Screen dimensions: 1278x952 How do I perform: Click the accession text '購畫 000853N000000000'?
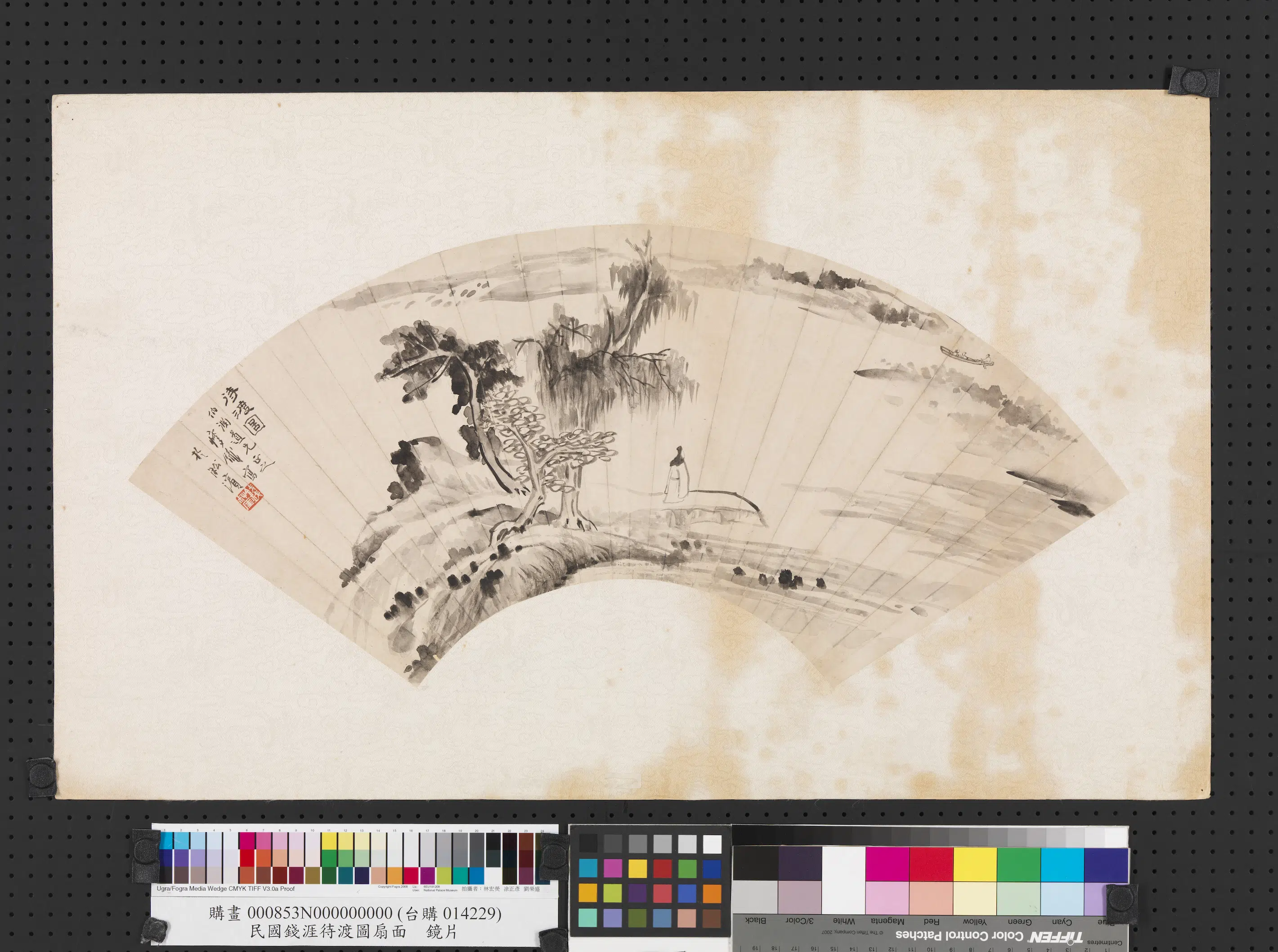click(301, 913)
